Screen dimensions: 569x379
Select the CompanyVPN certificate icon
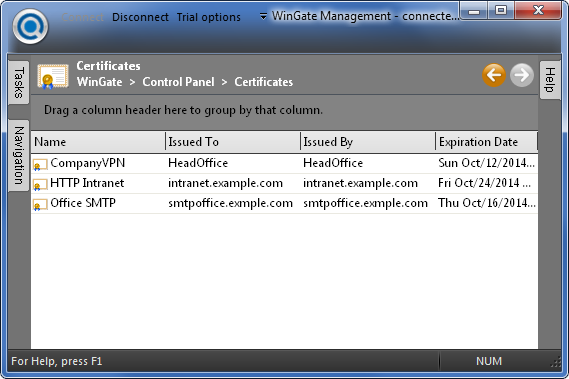(x=40, y=165)
